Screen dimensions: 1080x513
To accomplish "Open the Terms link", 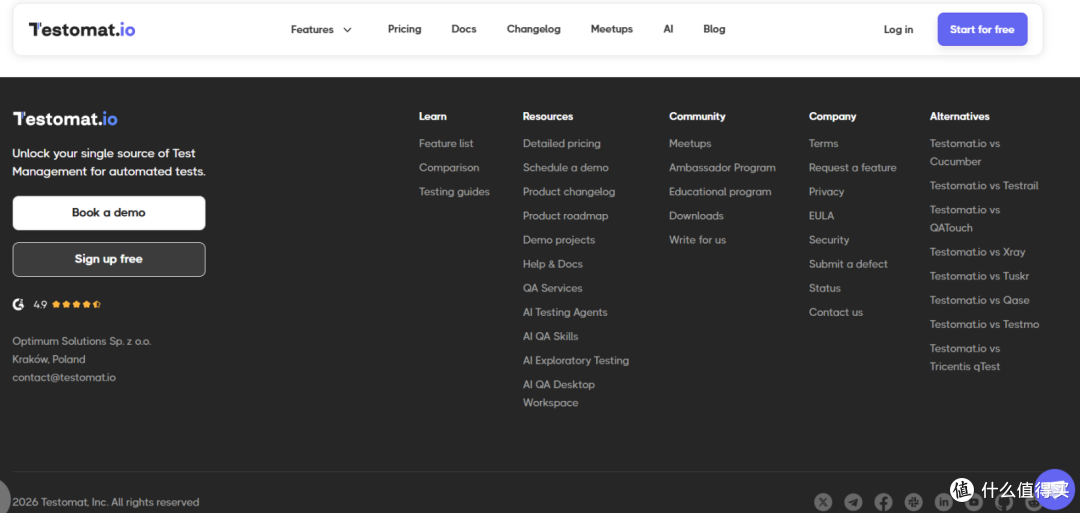I will click(823, 143).
